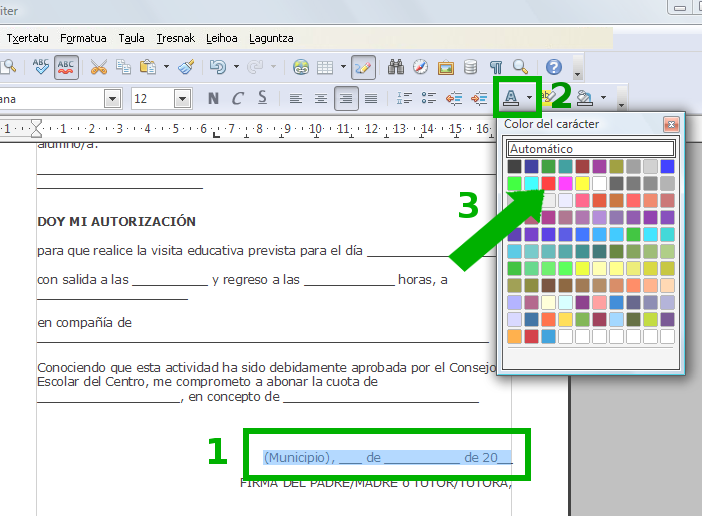Open the Help question mark icon
702x516 pixels.
point(554,67)
